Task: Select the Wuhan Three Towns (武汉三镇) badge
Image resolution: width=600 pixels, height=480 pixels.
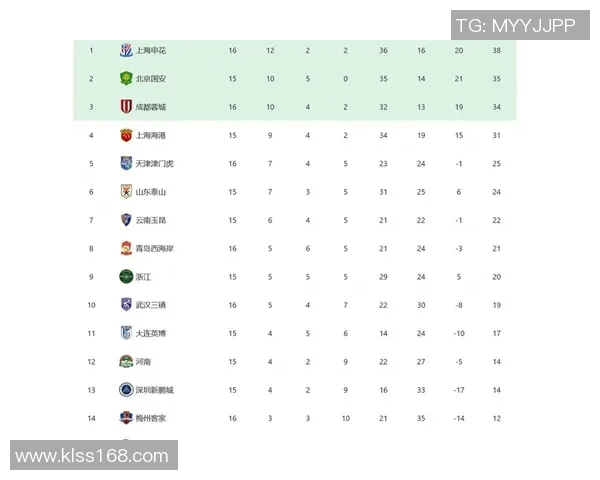Action: 126,305
